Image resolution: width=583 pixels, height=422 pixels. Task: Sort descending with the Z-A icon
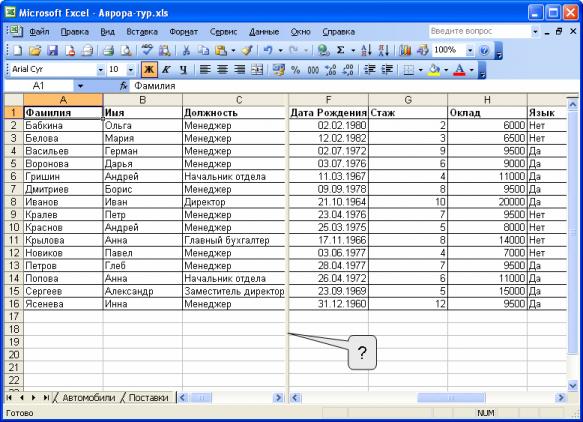(x=384, y=50)
